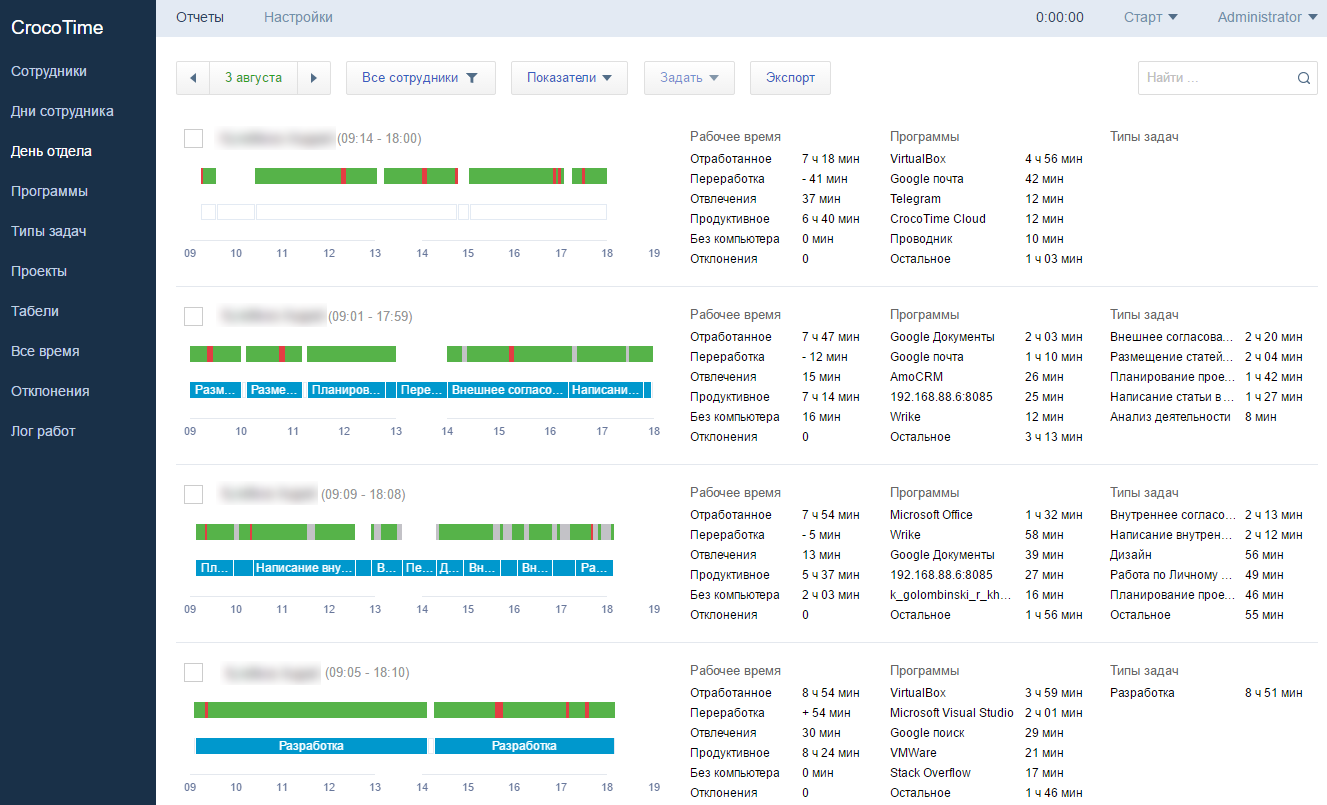Image resolution: width=1327 pixels, height=805 pixels.
Task: Click the Разработка 8 ч 51 мин entry
Action: [x=1206, y=693]
